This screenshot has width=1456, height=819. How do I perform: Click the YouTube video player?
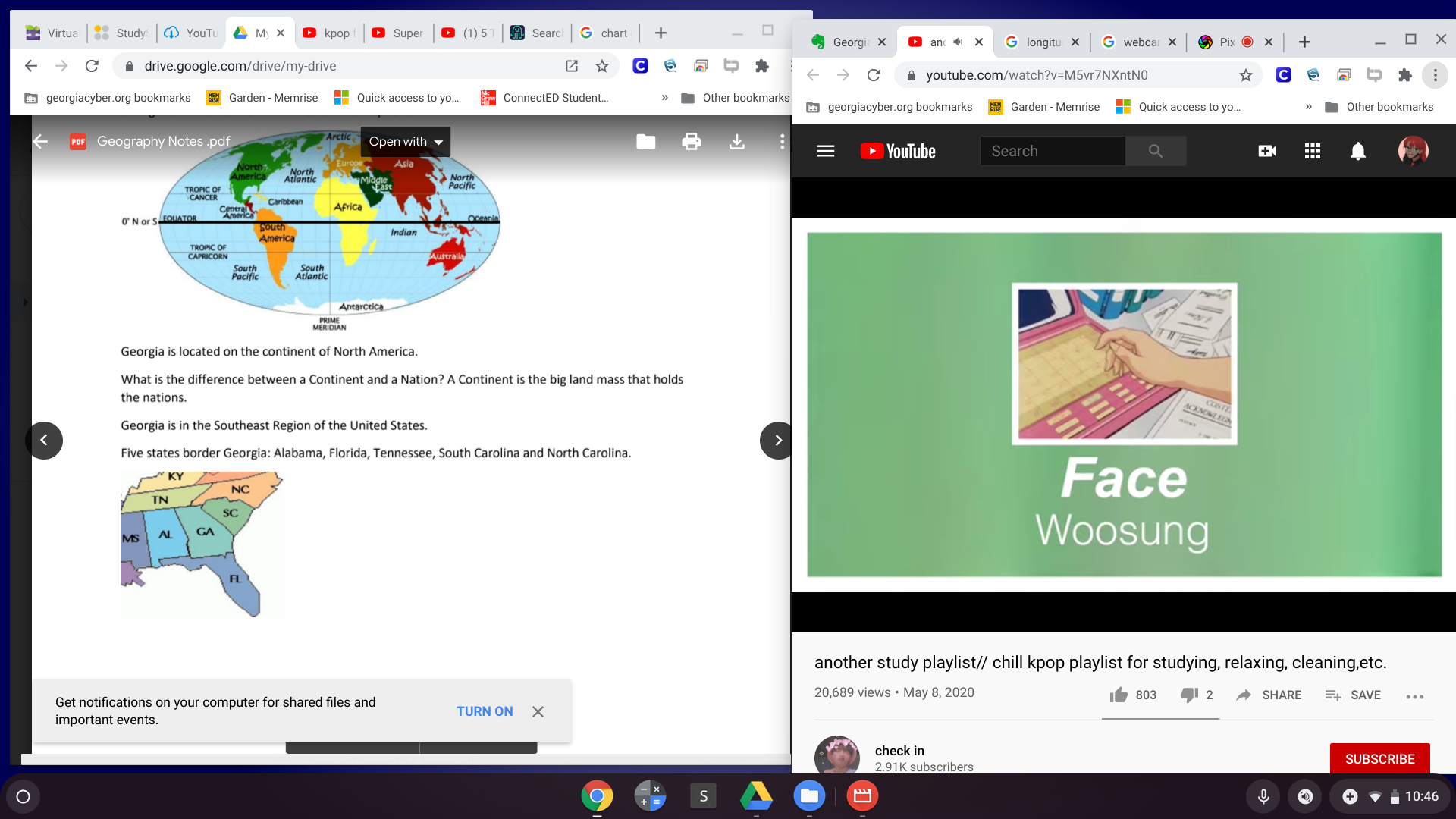point(1124,404)
